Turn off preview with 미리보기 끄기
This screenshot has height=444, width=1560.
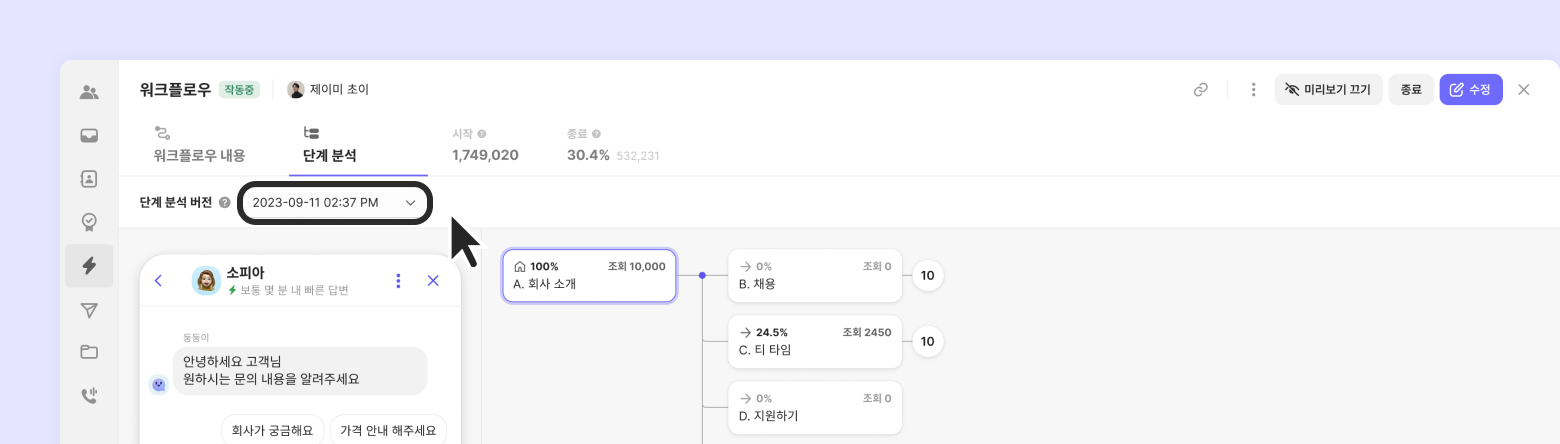(x=1328, y=90)
